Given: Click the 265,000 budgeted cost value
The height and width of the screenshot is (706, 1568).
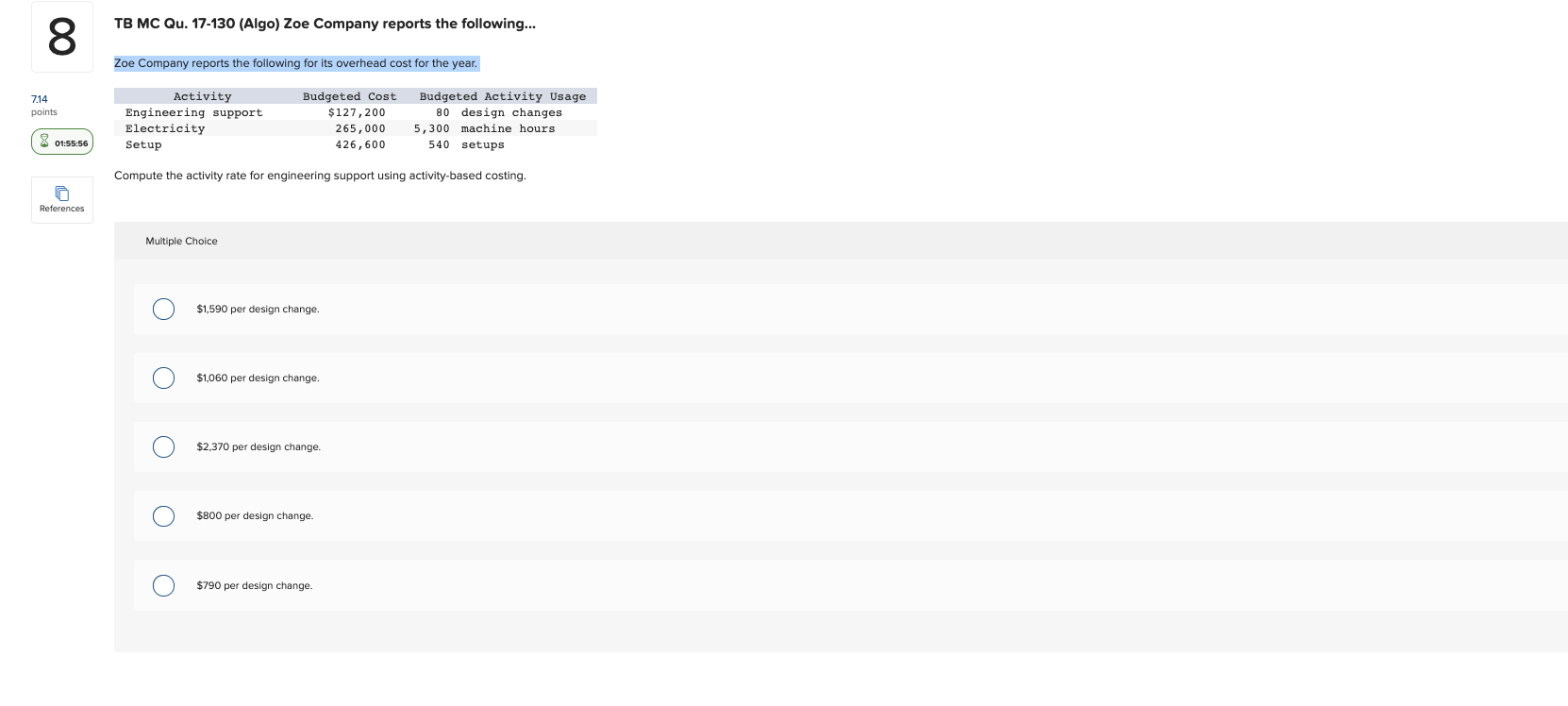Looking at the screenshot, I should 360,128.
